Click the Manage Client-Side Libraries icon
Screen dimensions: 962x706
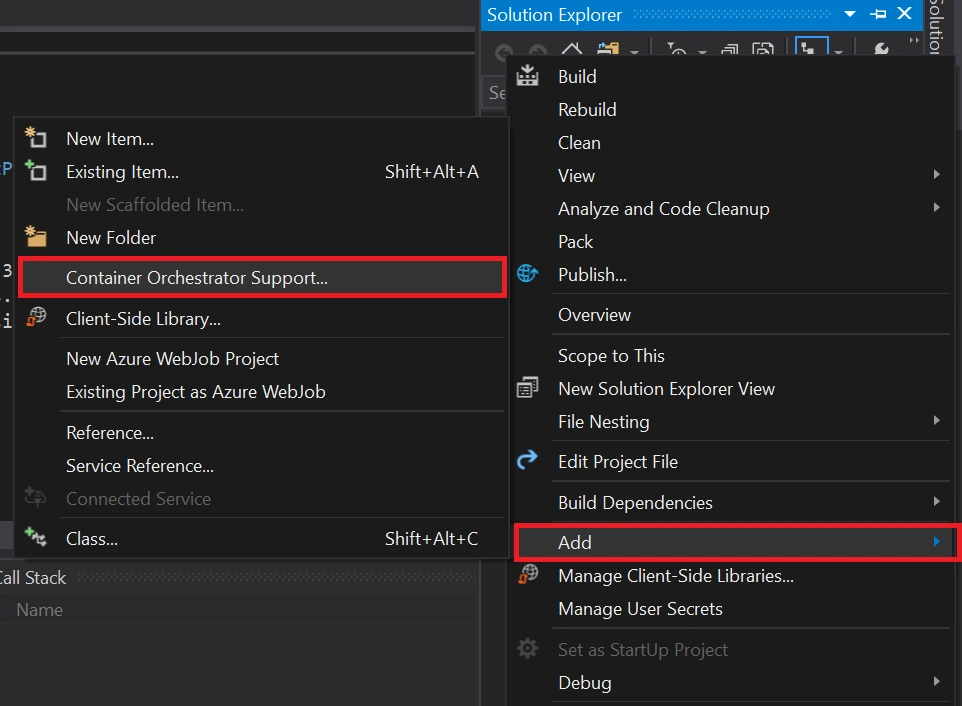tap(528, 575)
